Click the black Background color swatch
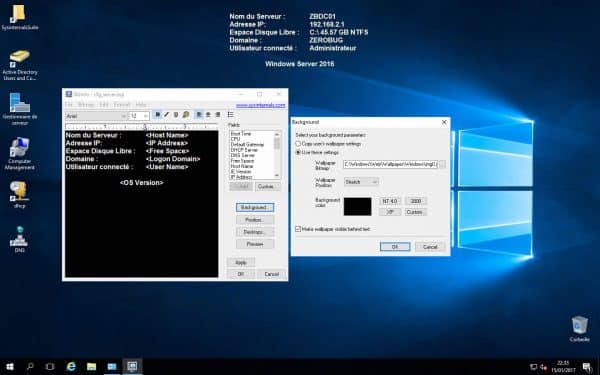The width and height of the screenshot is (600, 375). click(357, 207)
